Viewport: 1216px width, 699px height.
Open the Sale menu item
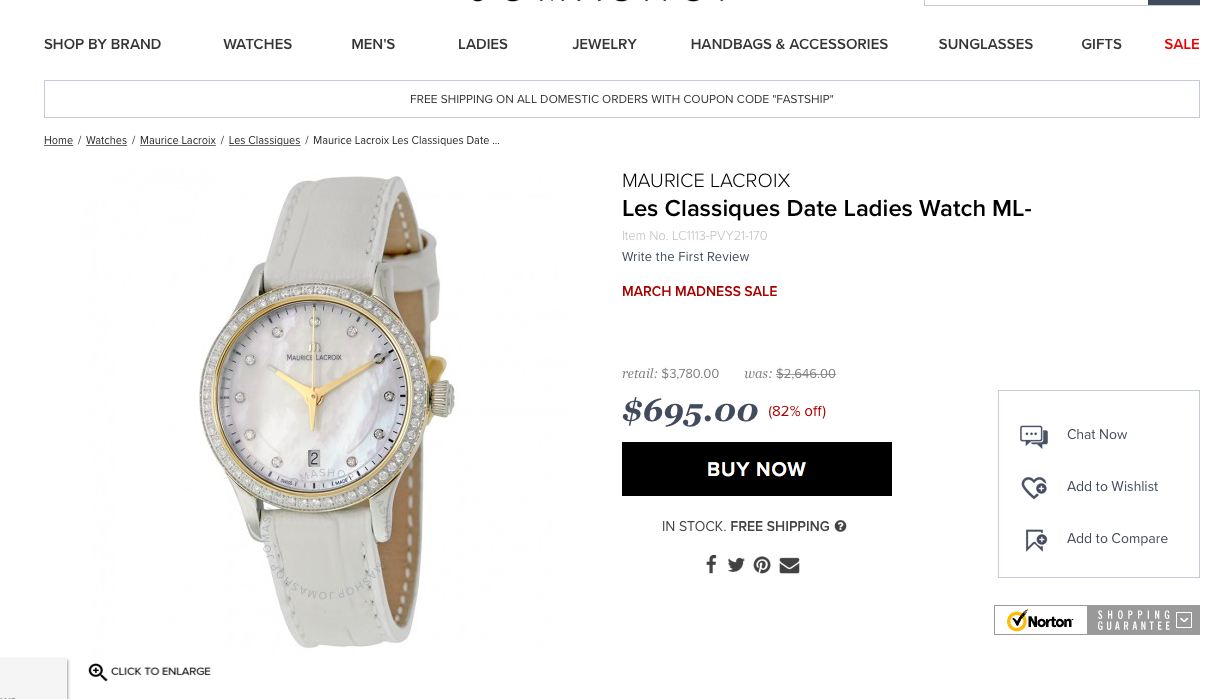click(x=1181, y=44)
